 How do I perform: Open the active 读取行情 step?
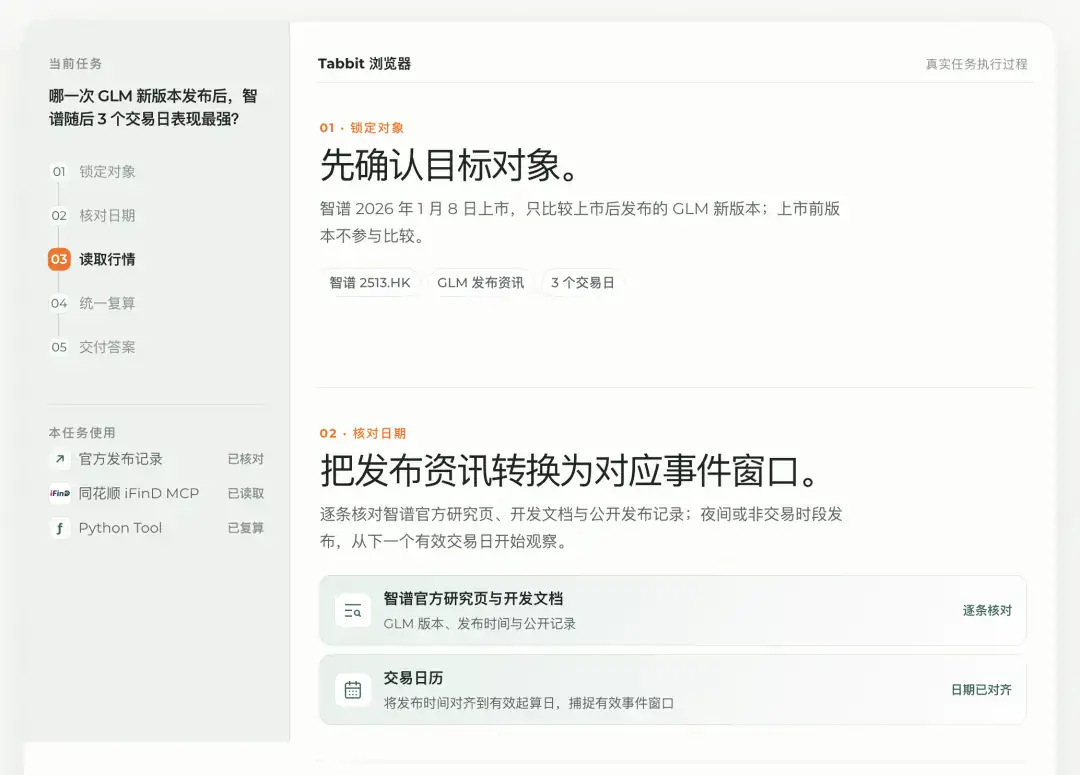107,259
